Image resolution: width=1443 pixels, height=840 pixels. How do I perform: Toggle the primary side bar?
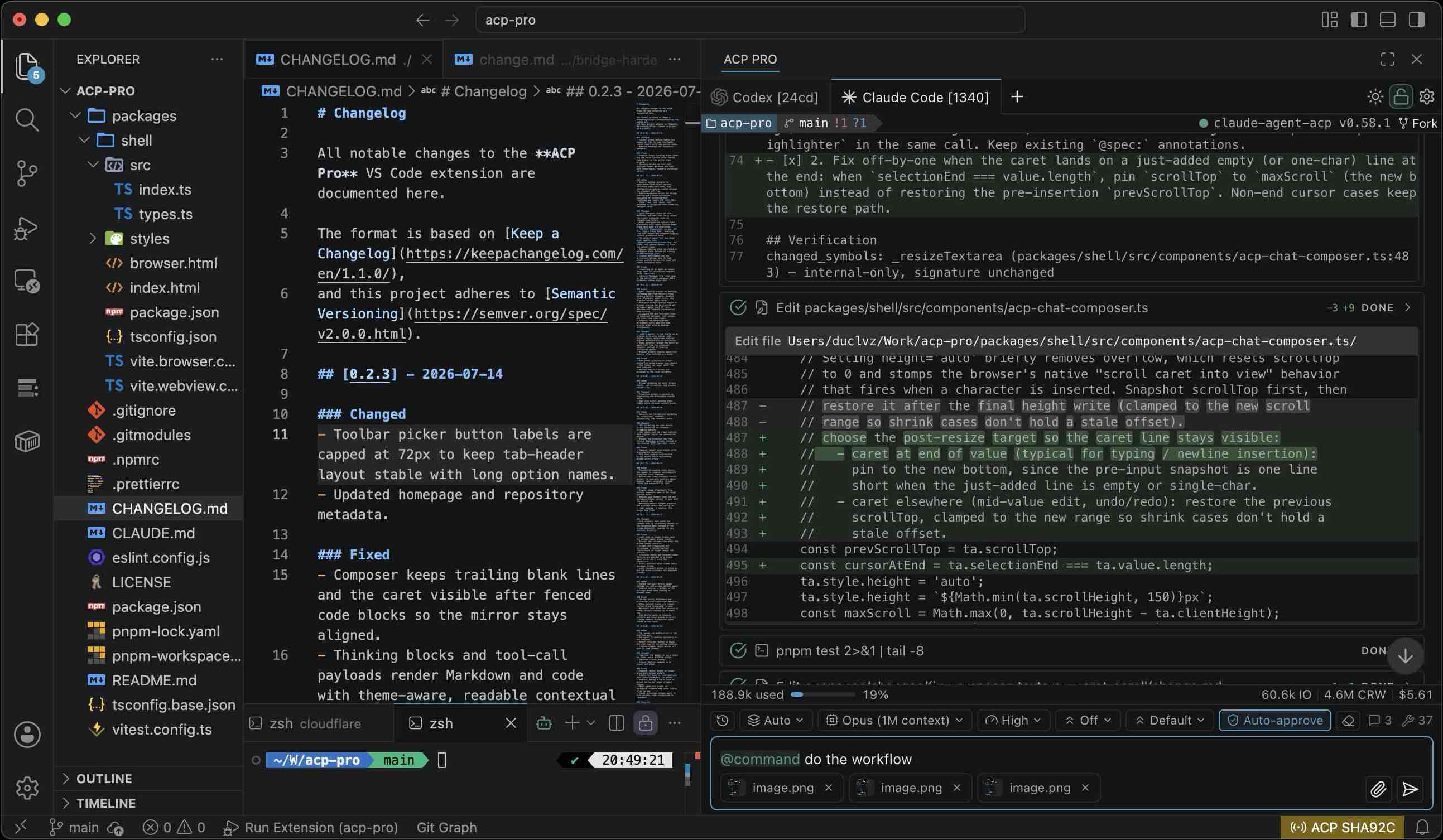[1358, 20]
